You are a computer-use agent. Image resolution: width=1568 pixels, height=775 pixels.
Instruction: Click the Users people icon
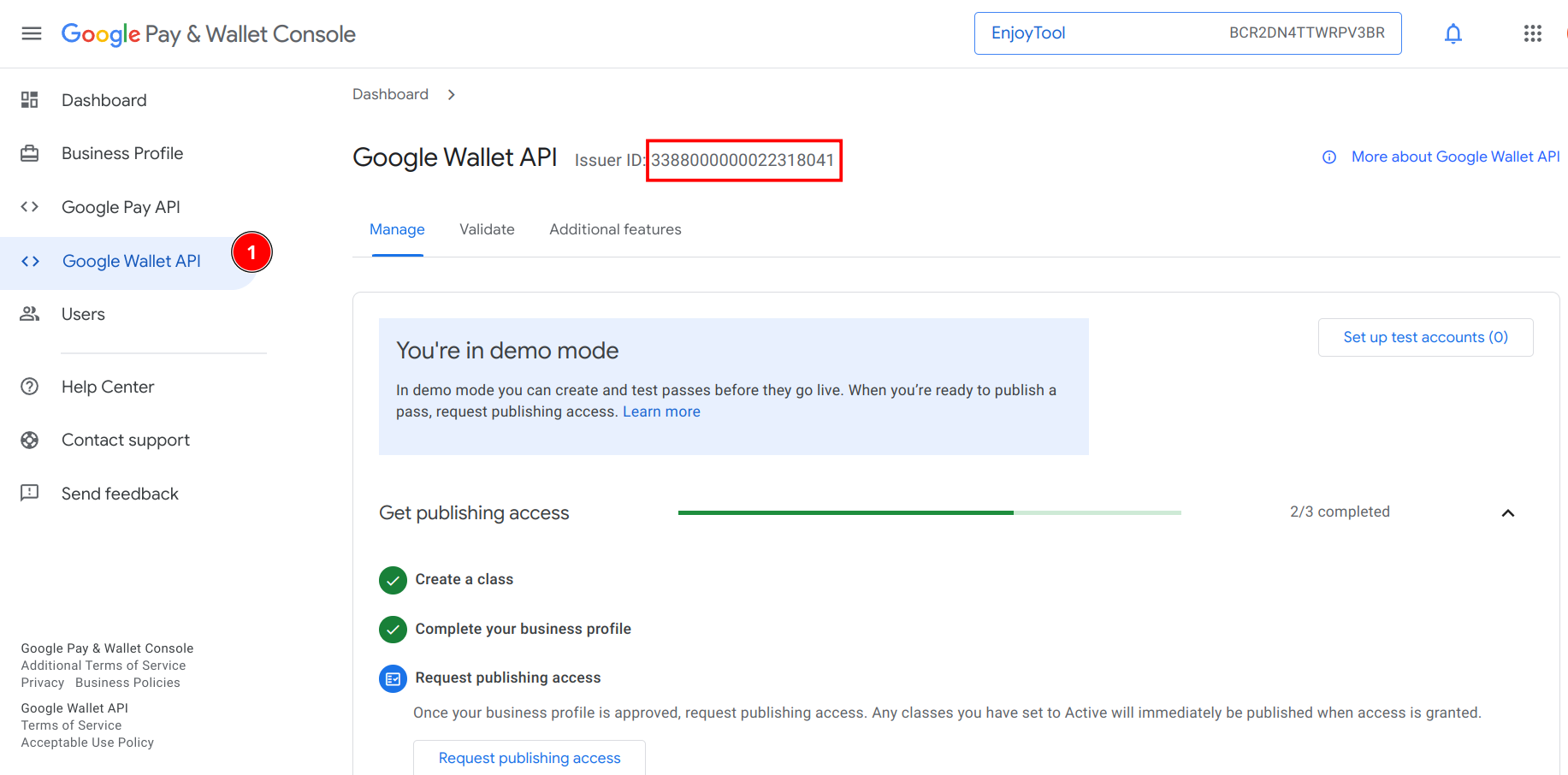click(x=30, y=314)
